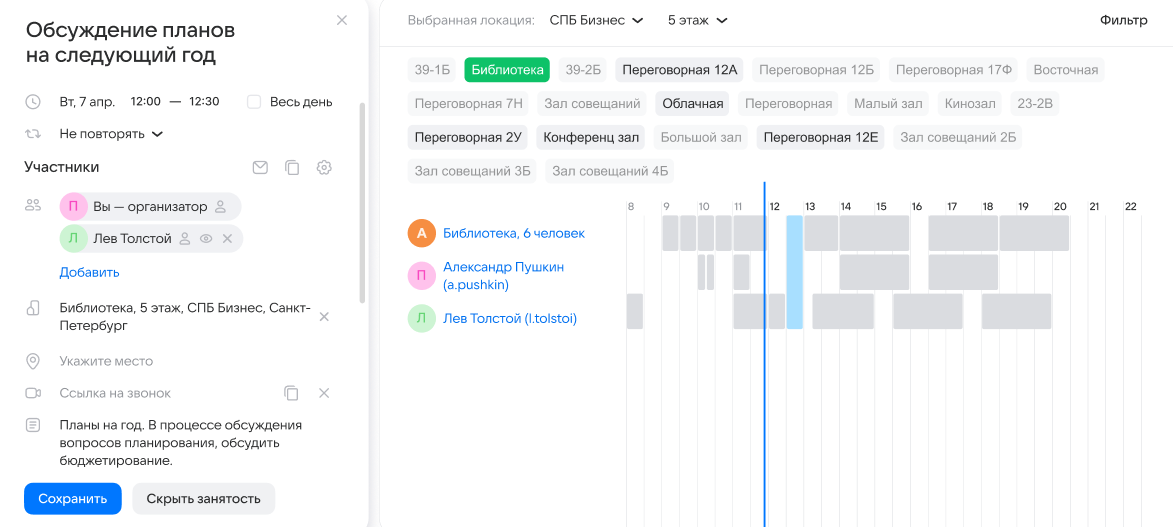The image size is (1173, 527).
Task: Clear the Ссылка на звонок field
Action: [324, 393]
